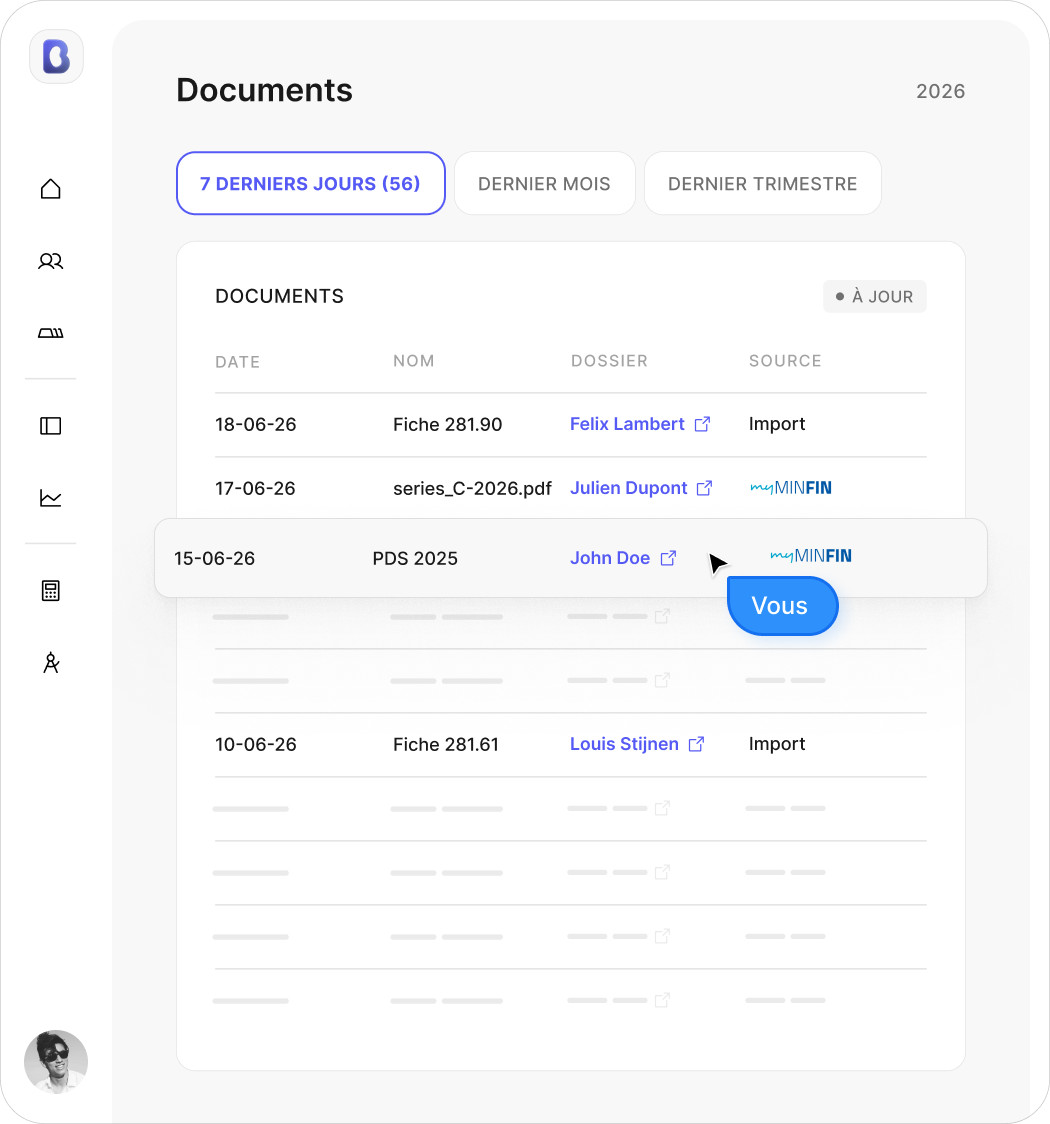Image resolution: width=1050 pixels, height=1124 pixels.
Task: Click the 2026 year label
Action: click(940, 91)
